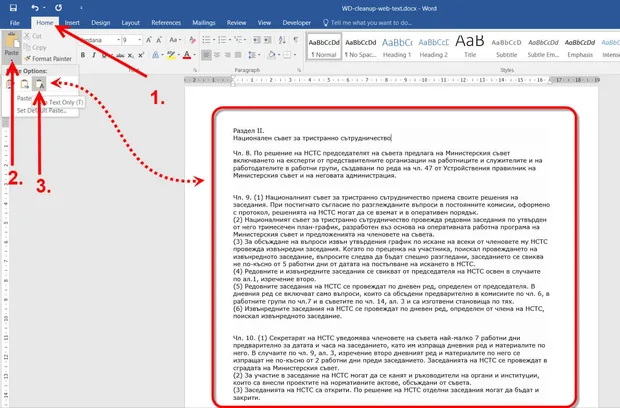
Task: Switch to the Design tab
Action: point(101,23)
